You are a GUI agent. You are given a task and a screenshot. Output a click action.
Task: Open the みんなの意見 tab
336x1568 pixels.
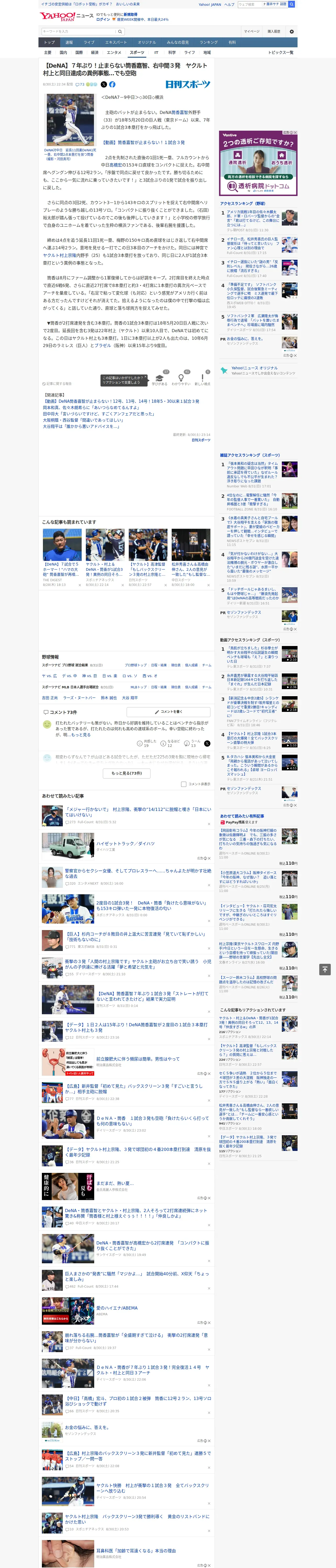[x=177, y=43]
